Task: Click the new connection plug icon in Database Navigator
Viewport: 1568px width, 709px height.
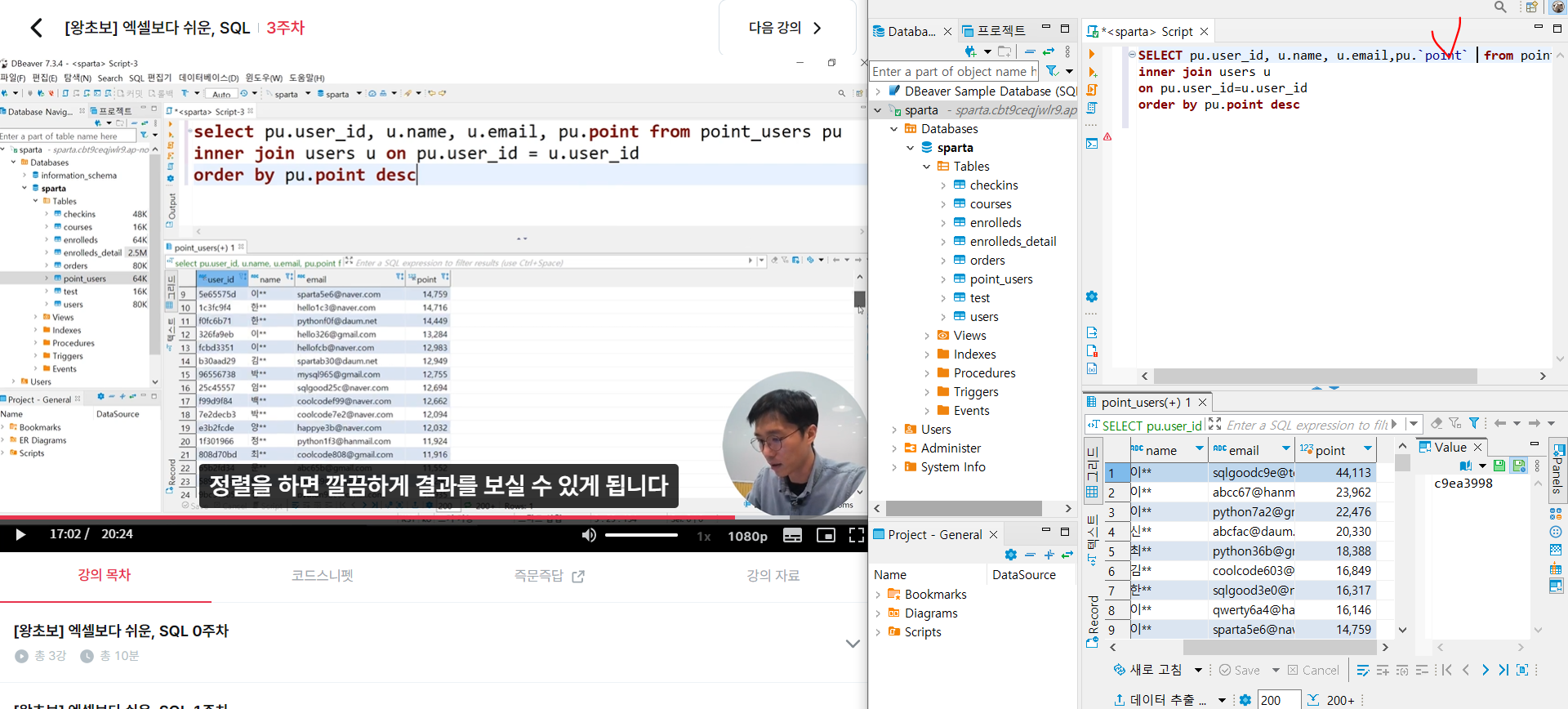Action: [x=971, y=51]
